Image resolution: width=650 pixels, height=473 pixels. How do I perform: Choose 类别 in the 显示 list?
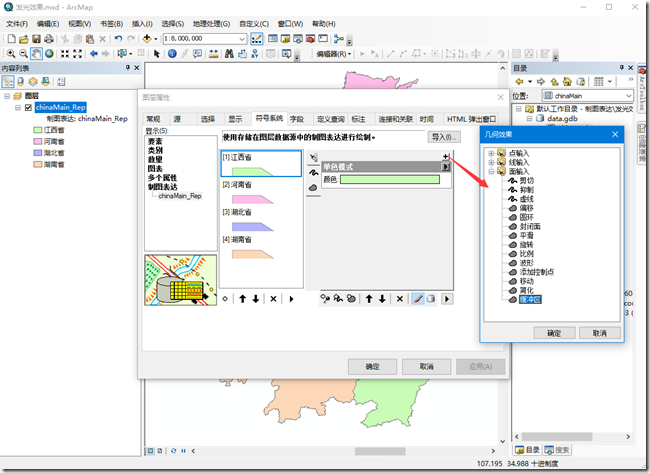pyautogui.click(x=155, y=150)
